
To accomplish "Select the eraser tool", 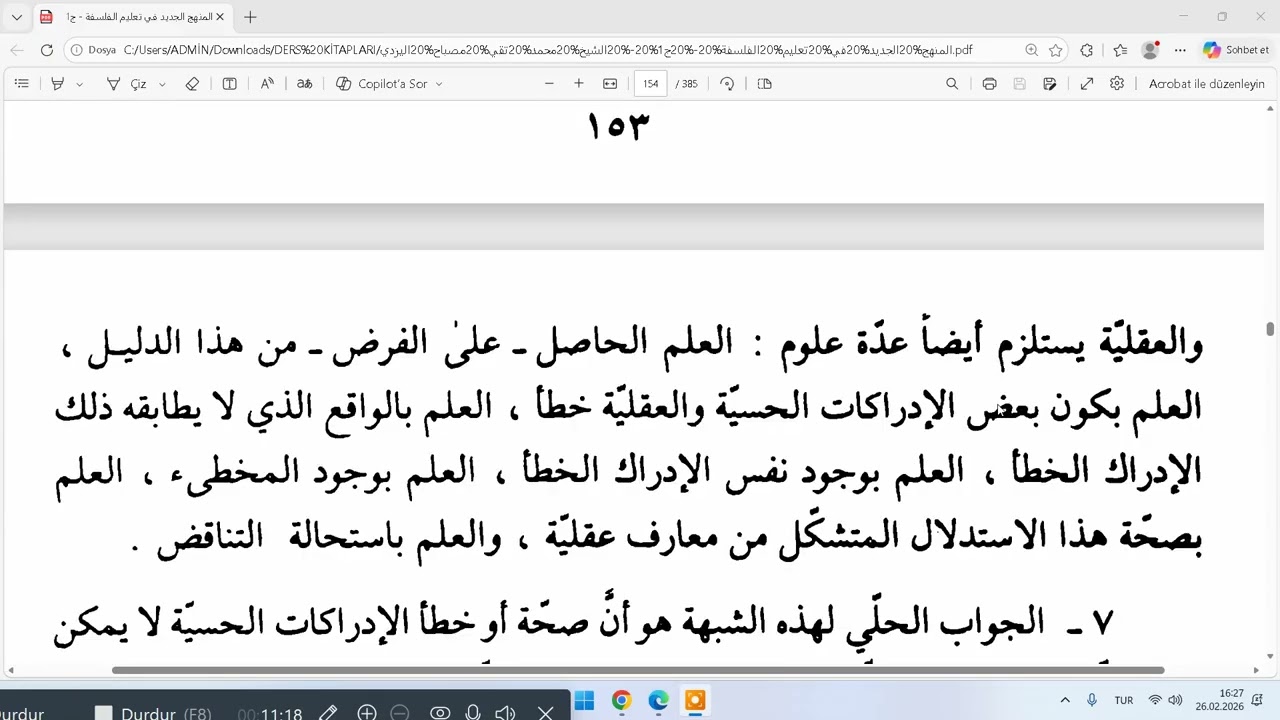I will (x=192, y=84).
